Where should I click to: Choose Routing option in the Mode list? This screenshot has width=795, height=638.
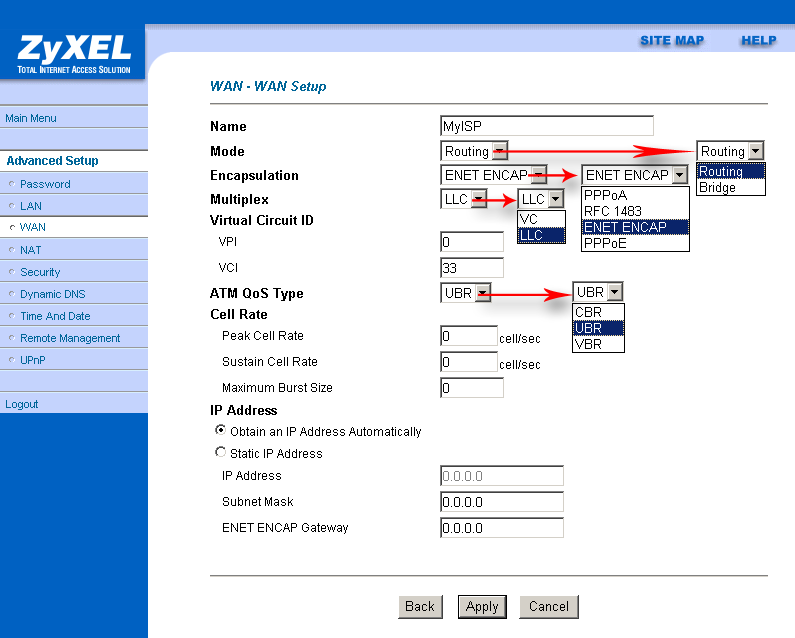tap(731, 171)
